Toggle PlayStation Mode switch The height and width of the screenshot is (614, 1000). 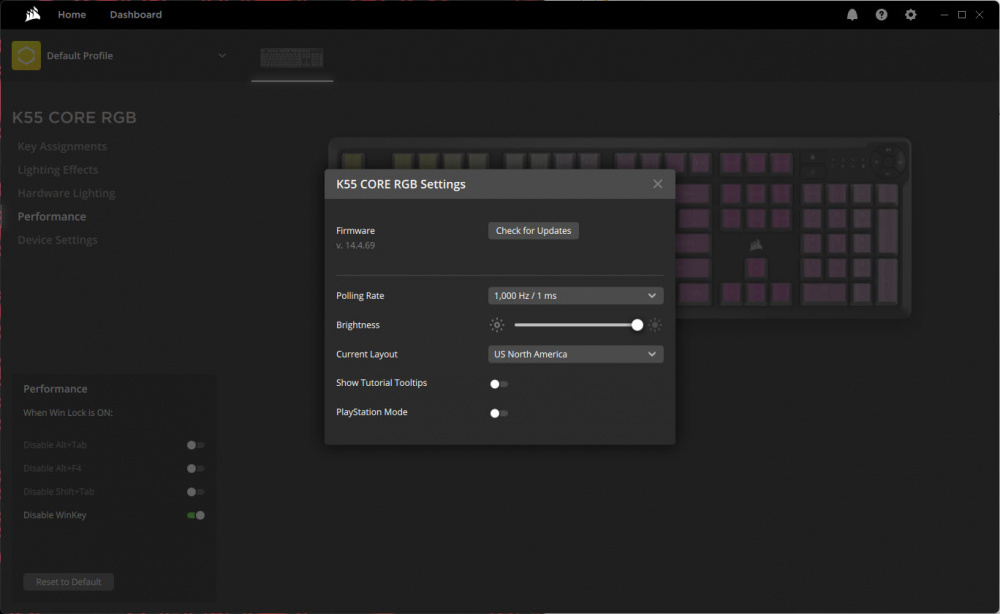point(499,413)
